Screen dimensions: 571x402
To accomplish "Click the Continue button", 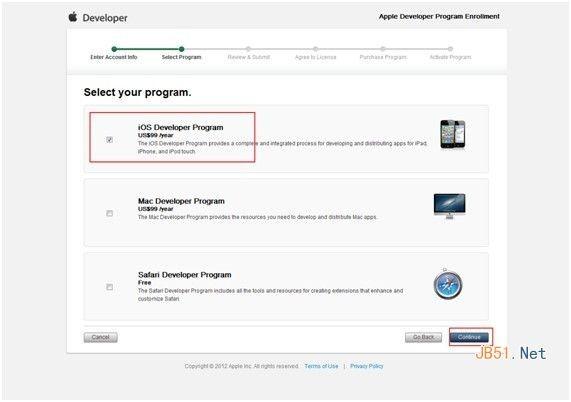I will [469, 337].
